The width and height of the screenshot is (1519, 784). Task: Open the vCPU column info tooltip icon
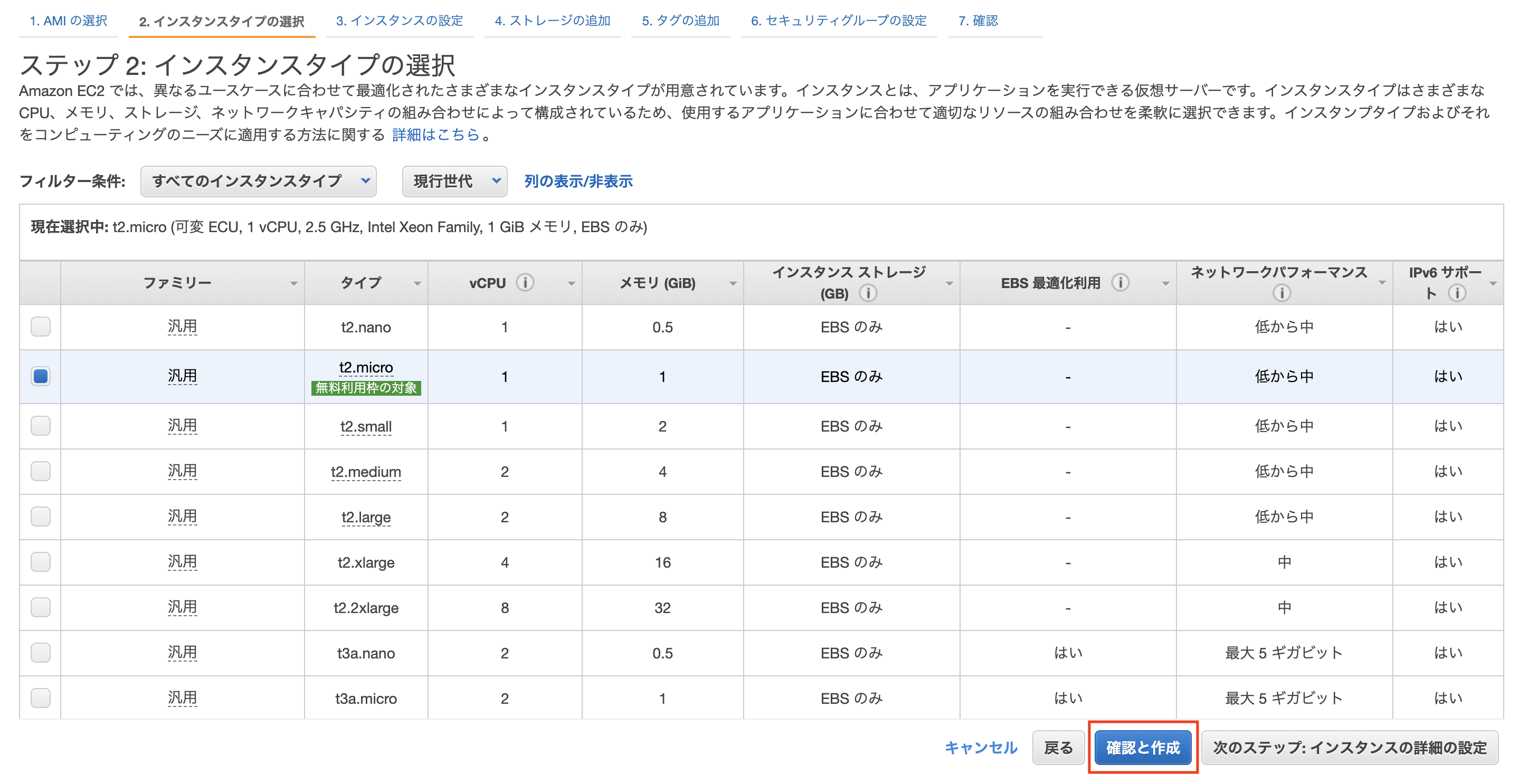[x=525, y=282]
